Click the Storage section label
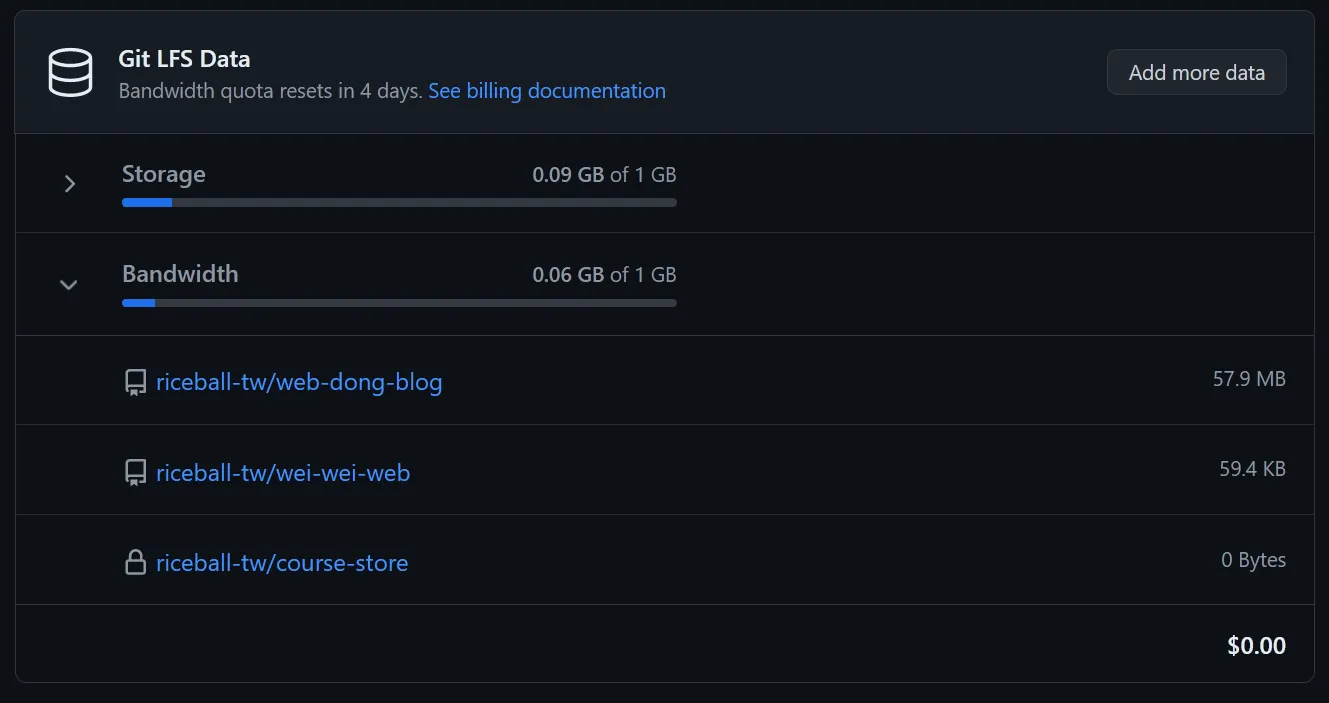This screenshot has width=1329, height=703. pyautogui.click(x=163, y=174)
